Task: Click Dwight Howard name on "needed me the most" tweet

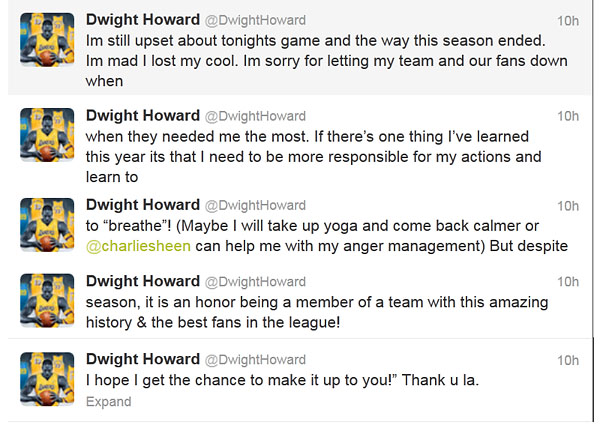Action: coord(143,115)
